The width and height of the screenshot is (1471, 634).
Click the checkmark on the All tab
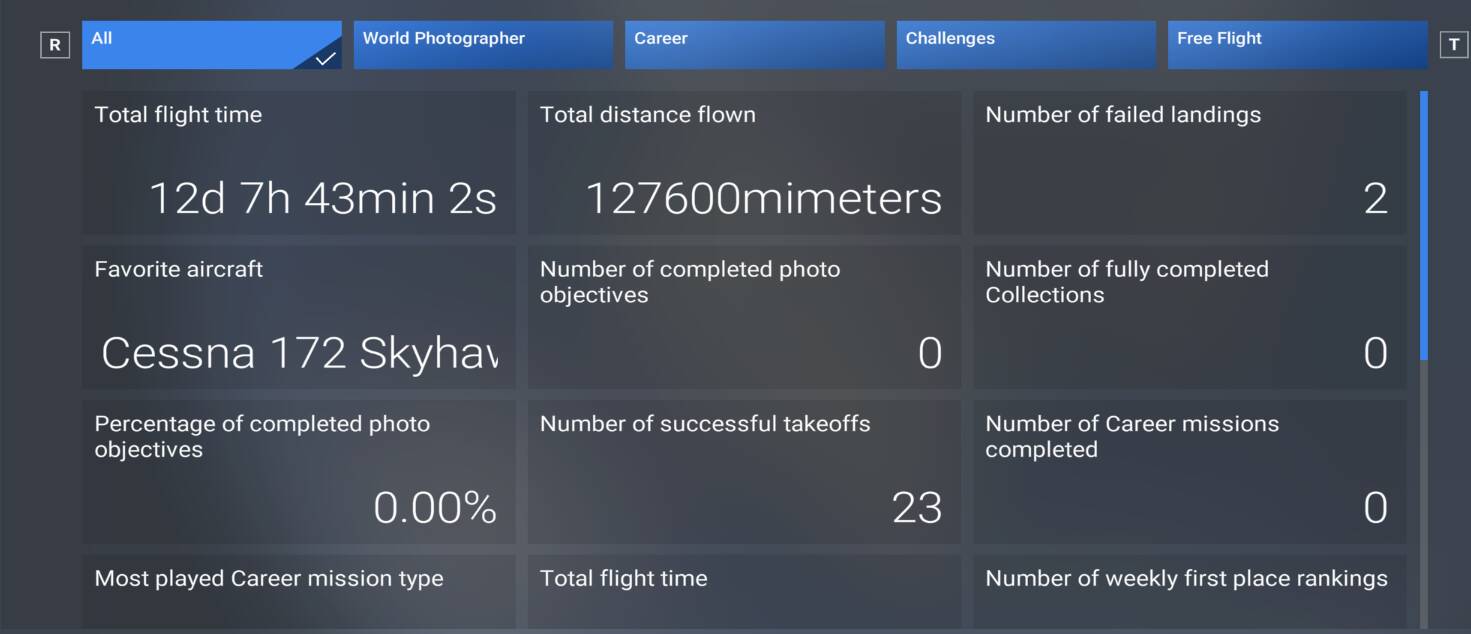point(325,59)
